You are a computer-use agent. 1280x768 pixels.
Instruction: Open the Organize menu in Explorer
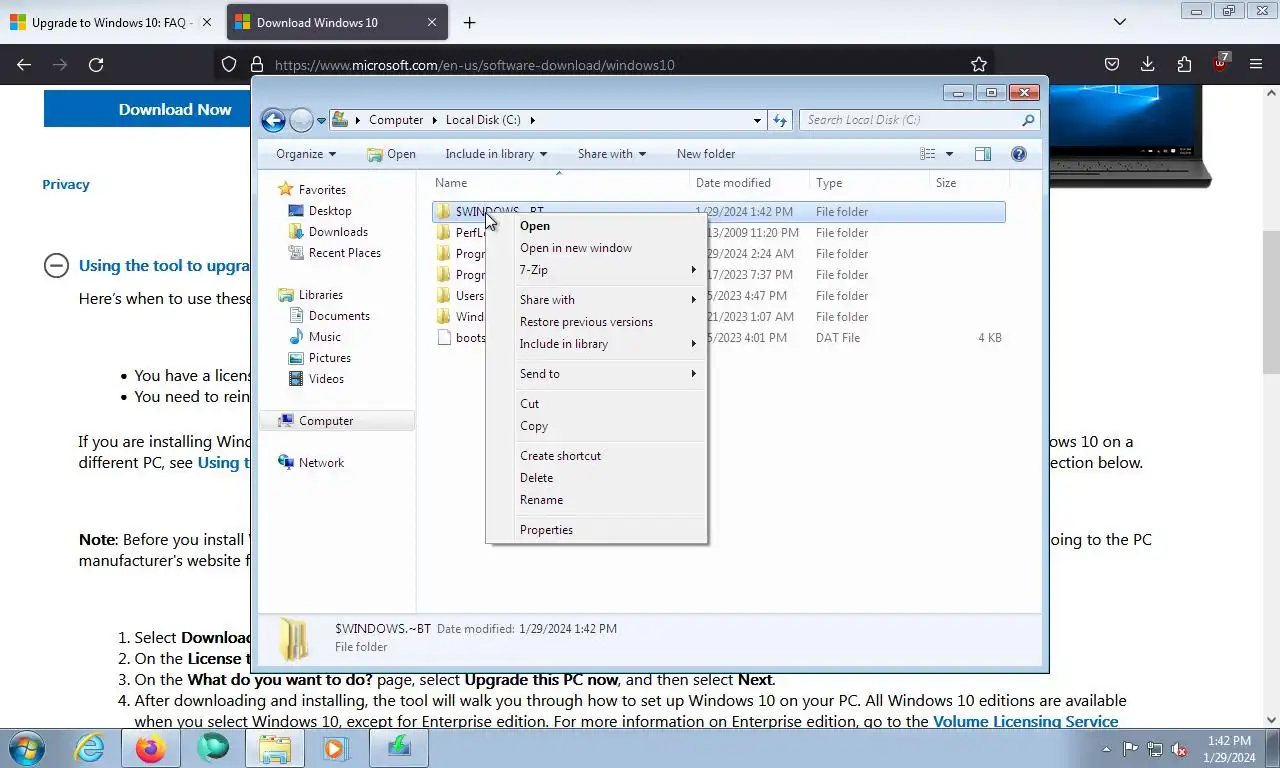(306, 154)
